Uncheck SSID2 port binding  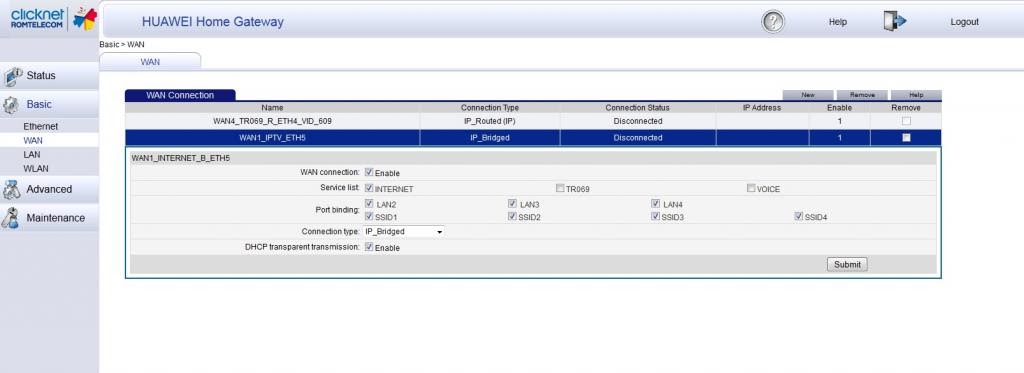[513, 216]
